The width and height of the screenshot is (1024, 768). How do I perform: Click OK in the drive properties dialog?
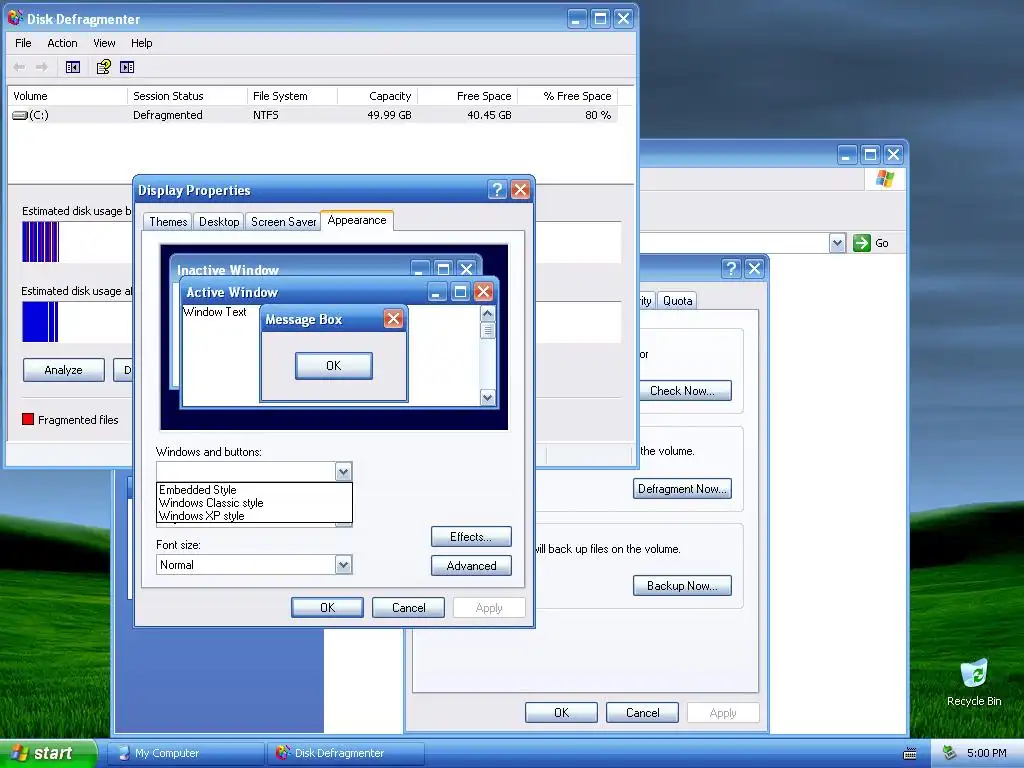561,712
